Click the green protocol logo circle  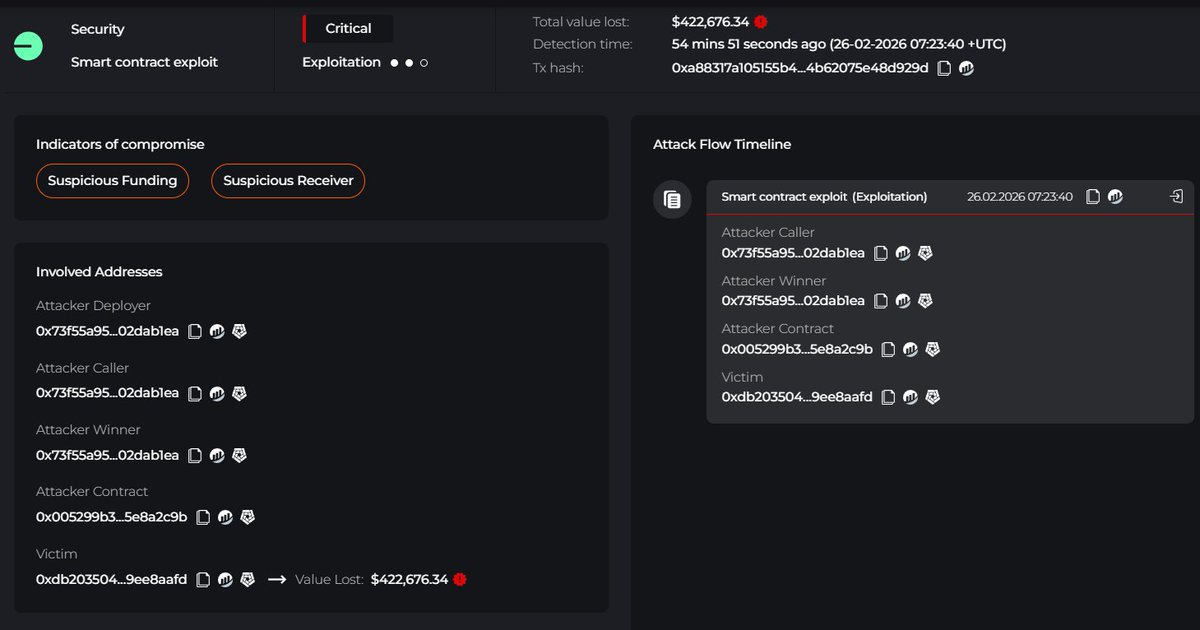pyautogui.click(x=28, y=45)
